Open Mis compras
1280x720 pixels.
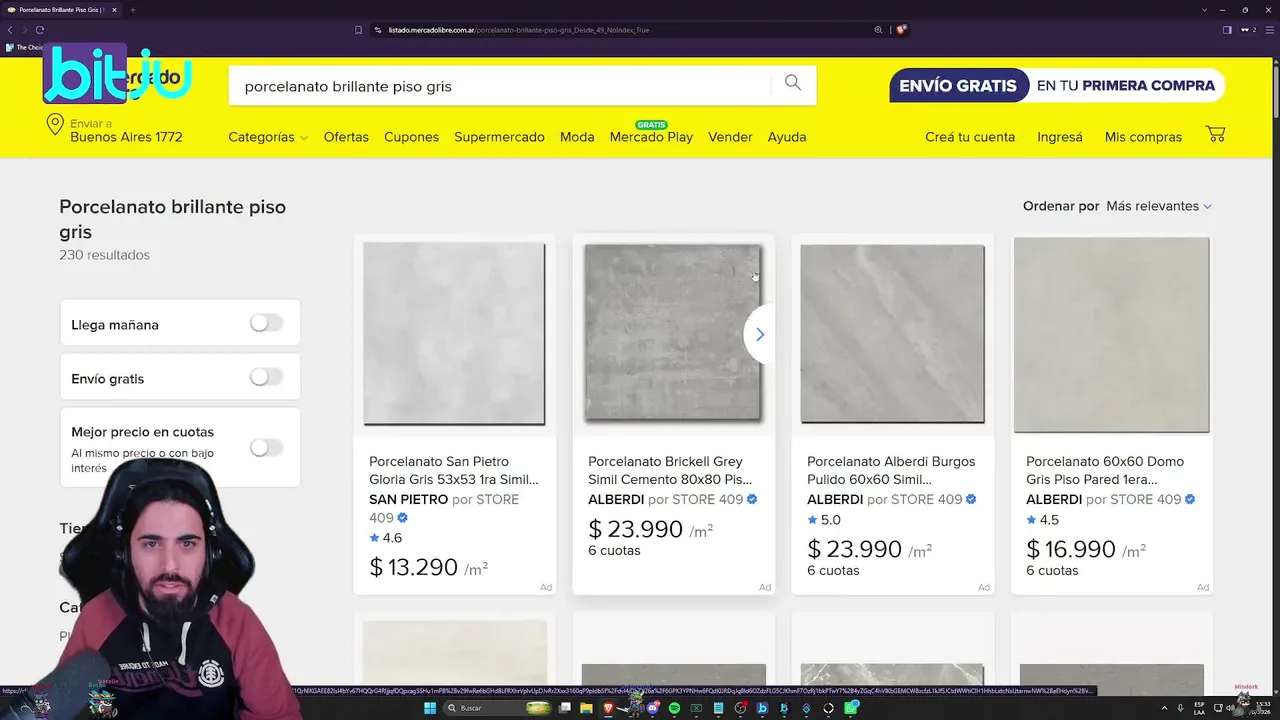pos(1143,137)
